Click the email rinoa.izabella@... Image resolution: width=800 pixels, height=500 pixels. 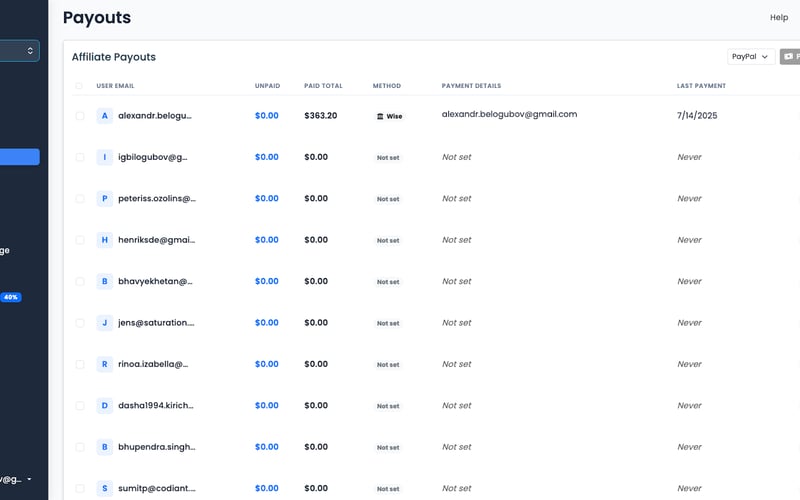click(x=153, y=364)
